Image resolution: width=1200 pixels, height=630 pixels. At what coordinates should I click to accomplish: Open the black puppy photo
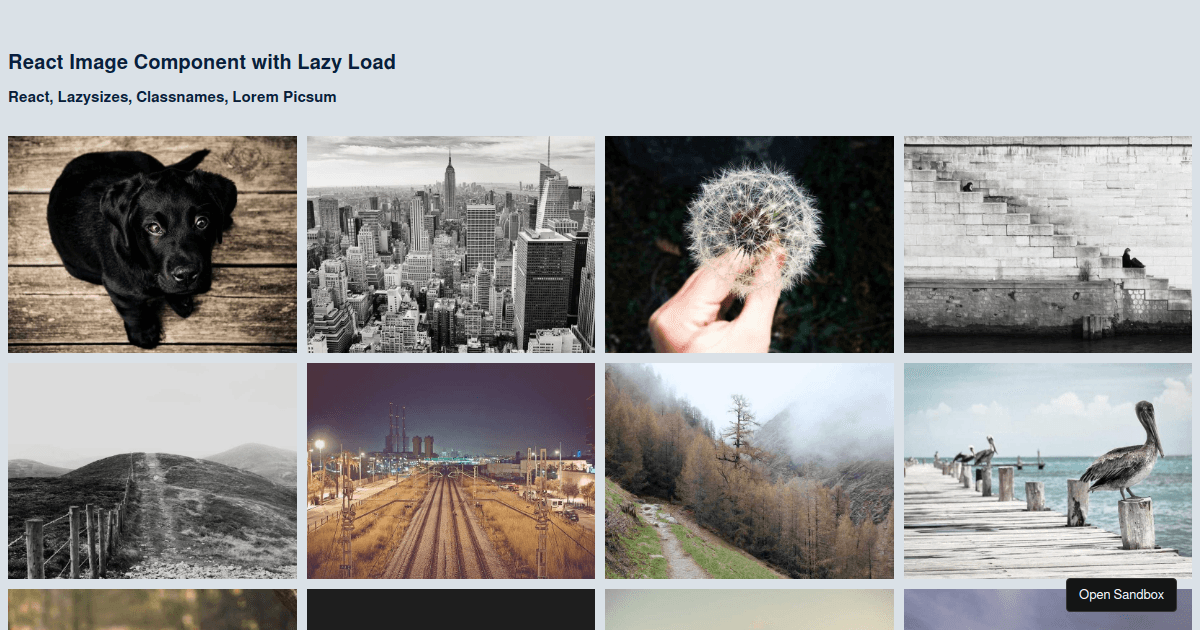[152, 244]
